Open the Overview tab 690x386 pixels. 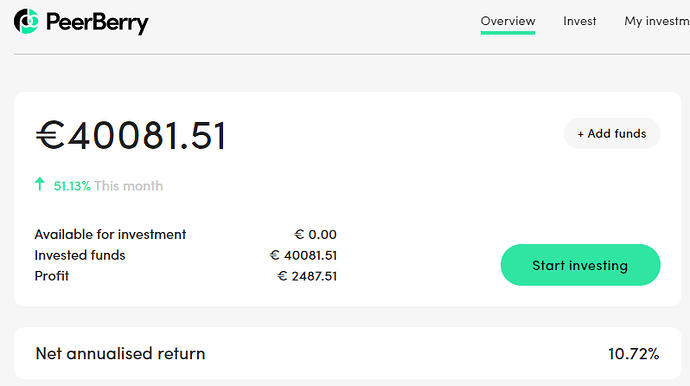pyautogui.click(x=508, y=21)
